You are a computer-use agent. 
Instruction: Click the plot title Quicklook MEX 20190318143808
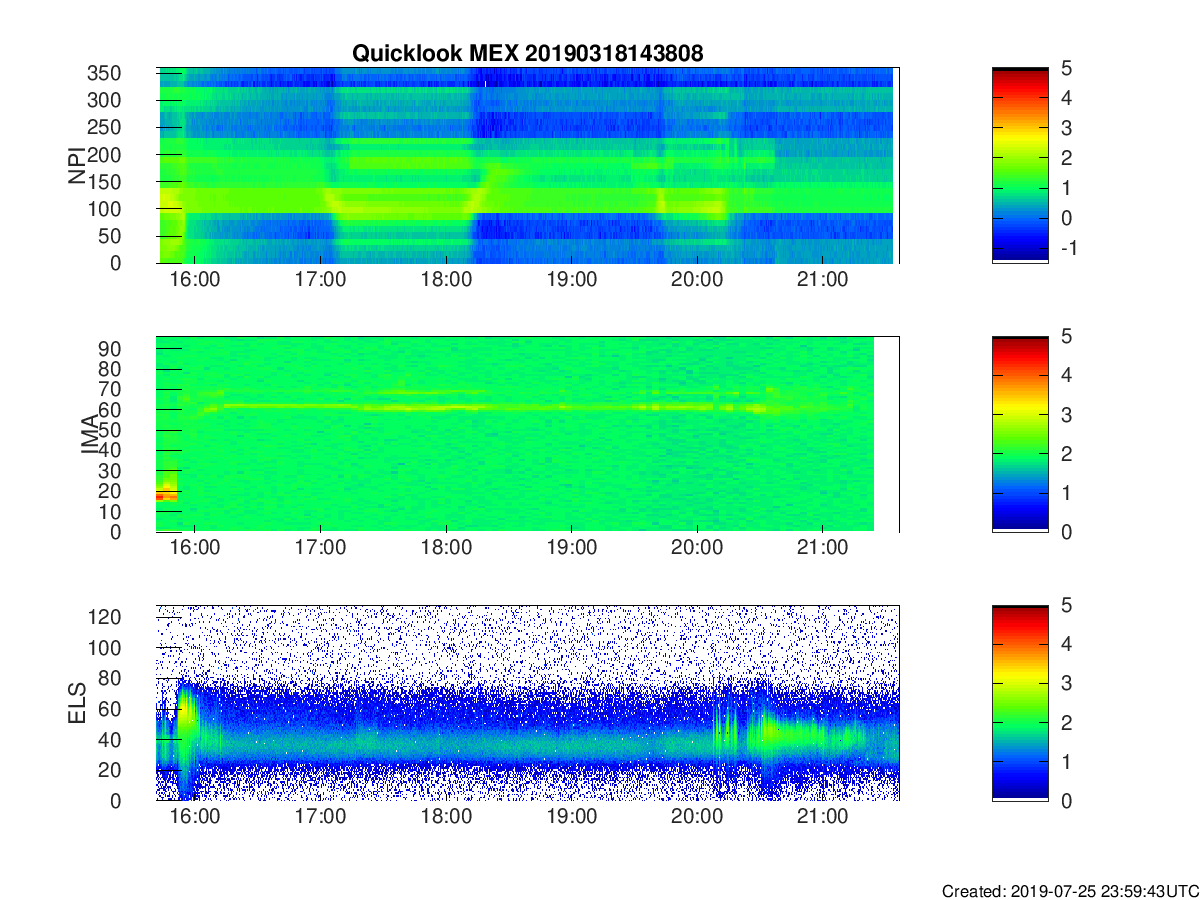[527, 54]
